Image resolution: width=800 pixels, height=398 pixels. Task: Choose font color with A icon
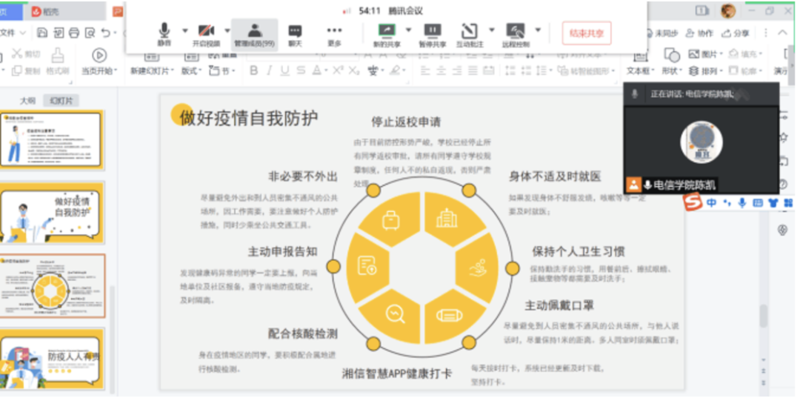pos(317,70)
